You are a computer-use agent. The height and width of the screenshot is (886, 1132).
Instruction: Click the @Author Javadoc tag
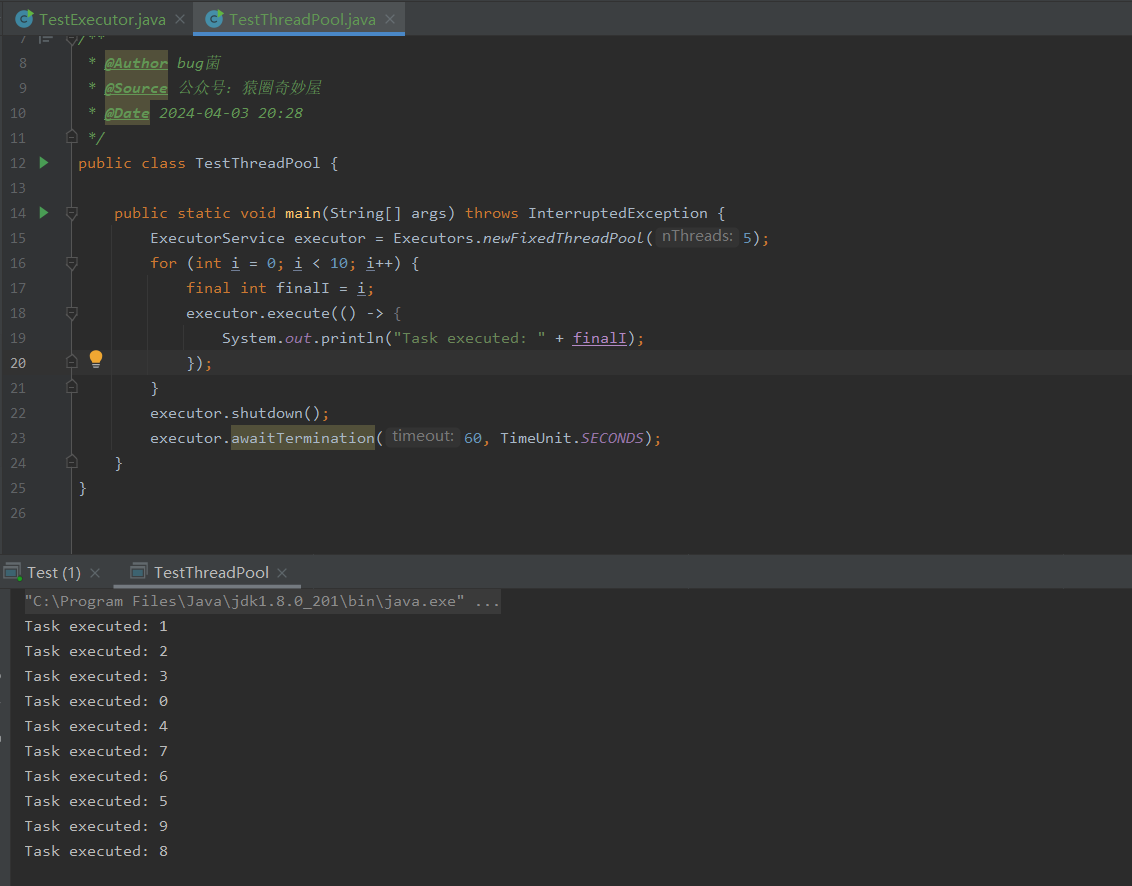136,63
